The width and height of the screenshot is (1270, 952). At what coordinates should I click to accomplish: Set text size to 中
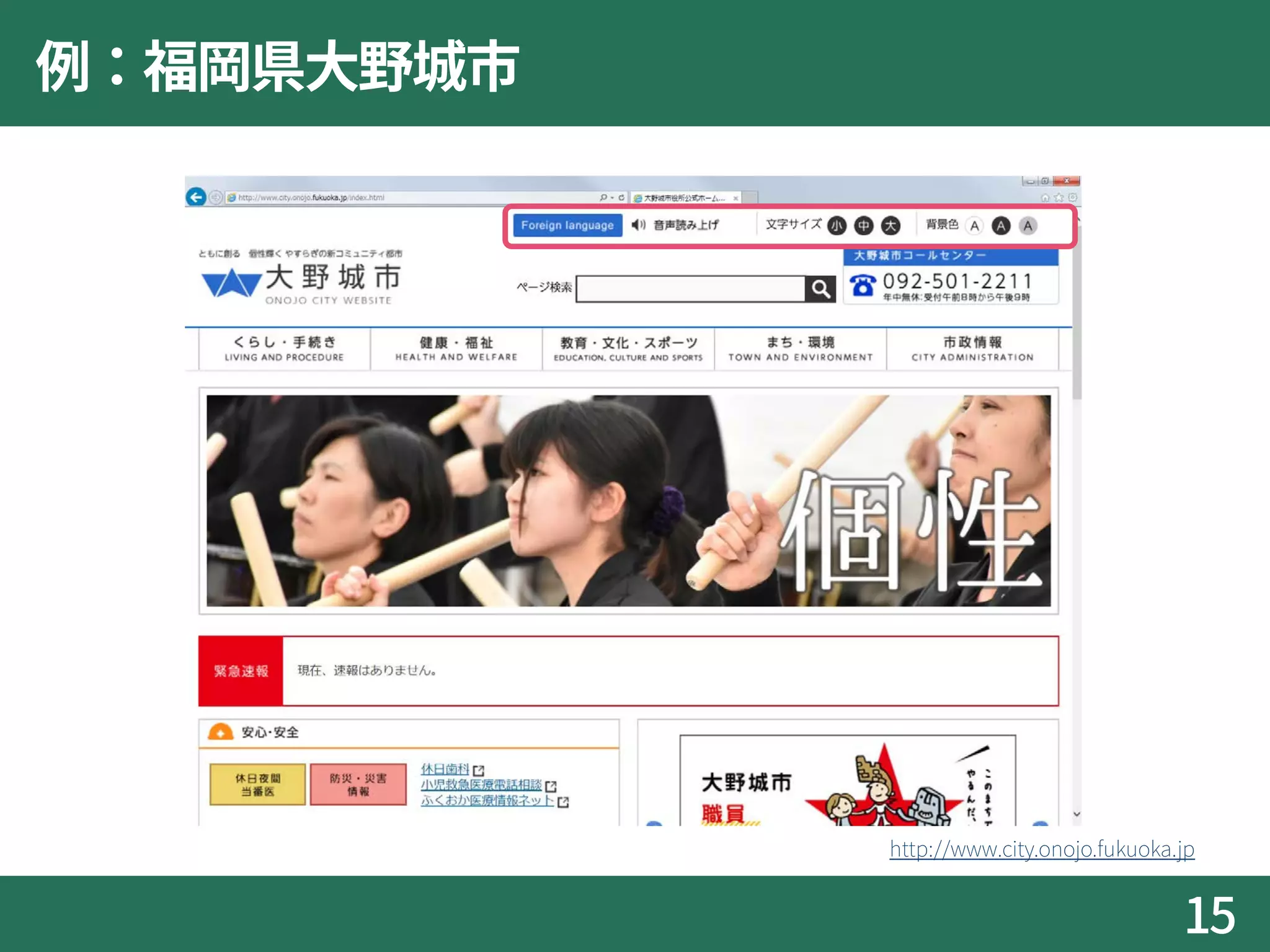[864, 226]
